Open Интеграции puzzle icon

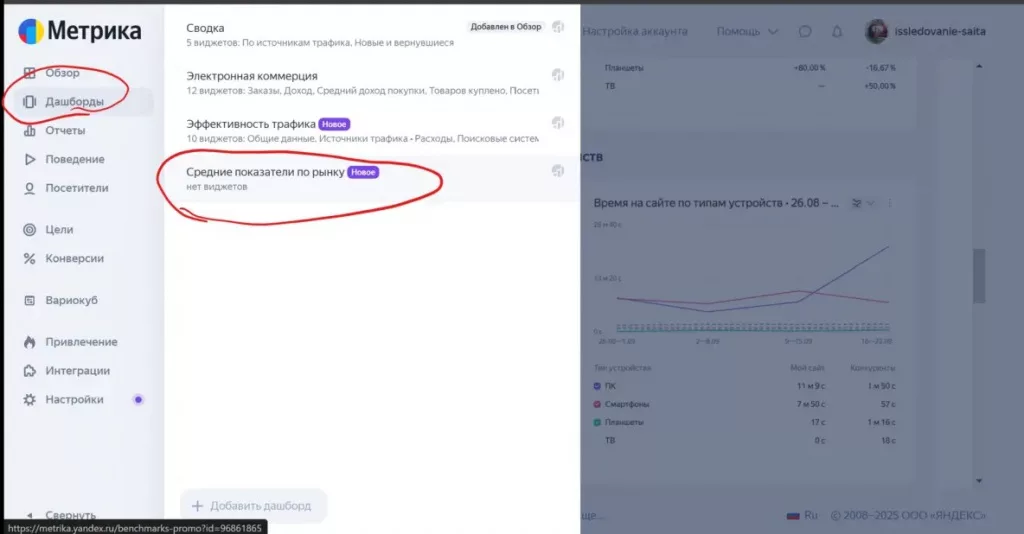29,371
